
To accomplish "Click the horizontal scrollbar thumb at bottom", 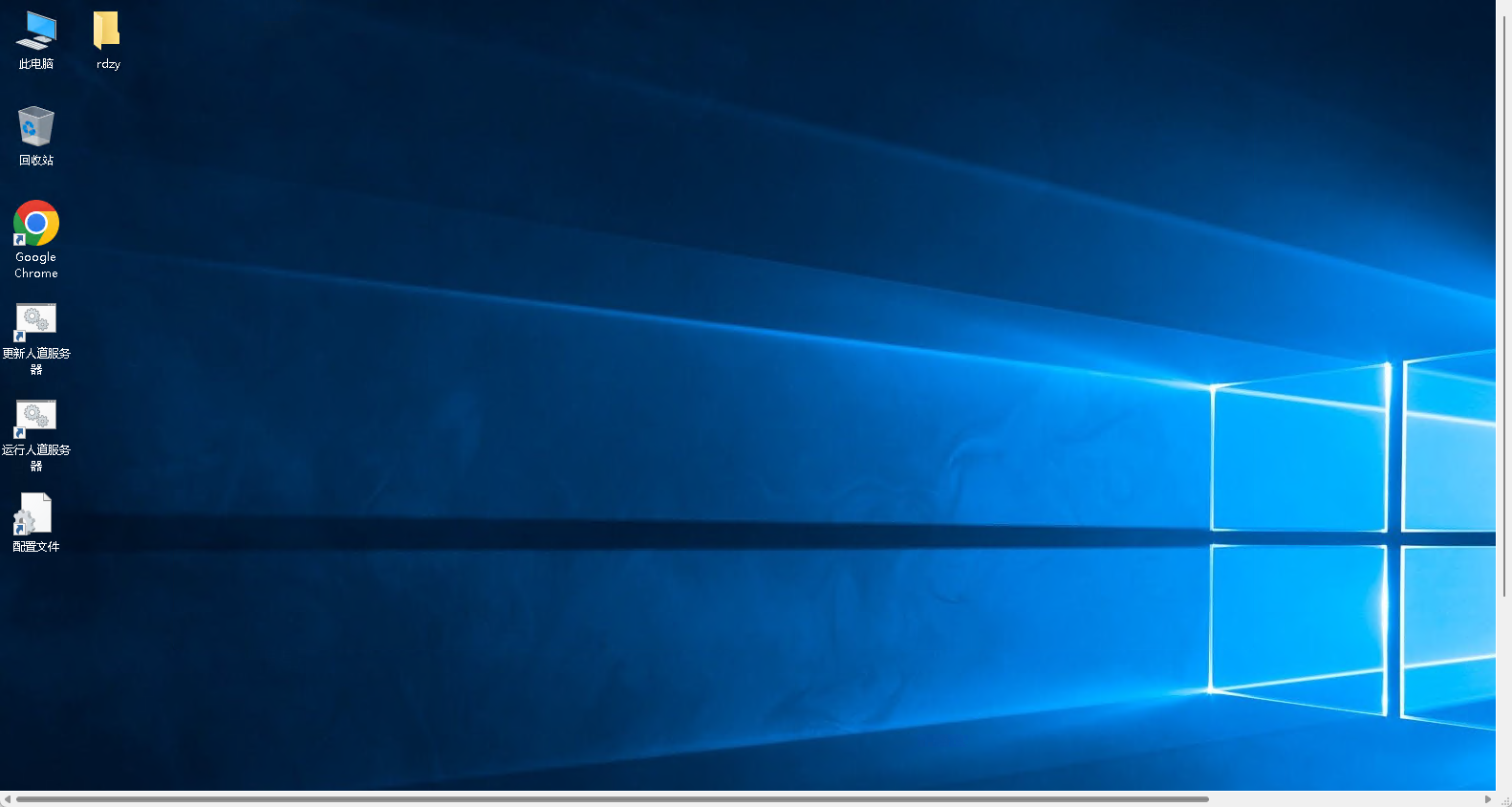I will click(x=612, y=799).
